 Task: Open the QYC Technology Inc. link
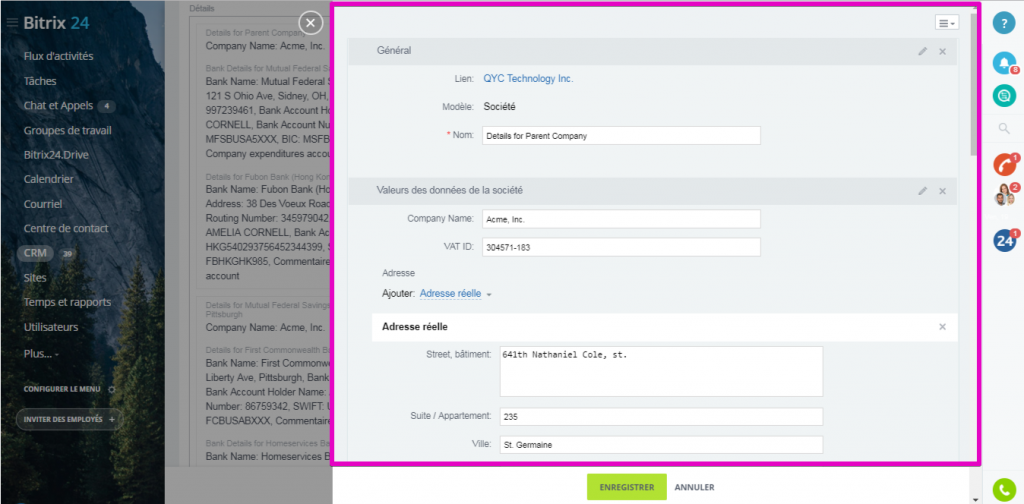pos(528,78)
